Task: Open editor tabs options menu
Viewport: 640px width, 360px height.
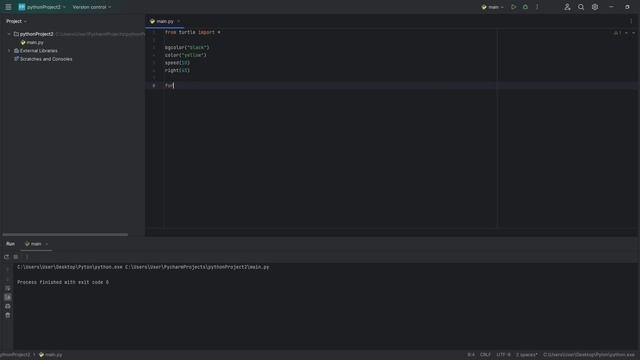Action: (631, 21)
